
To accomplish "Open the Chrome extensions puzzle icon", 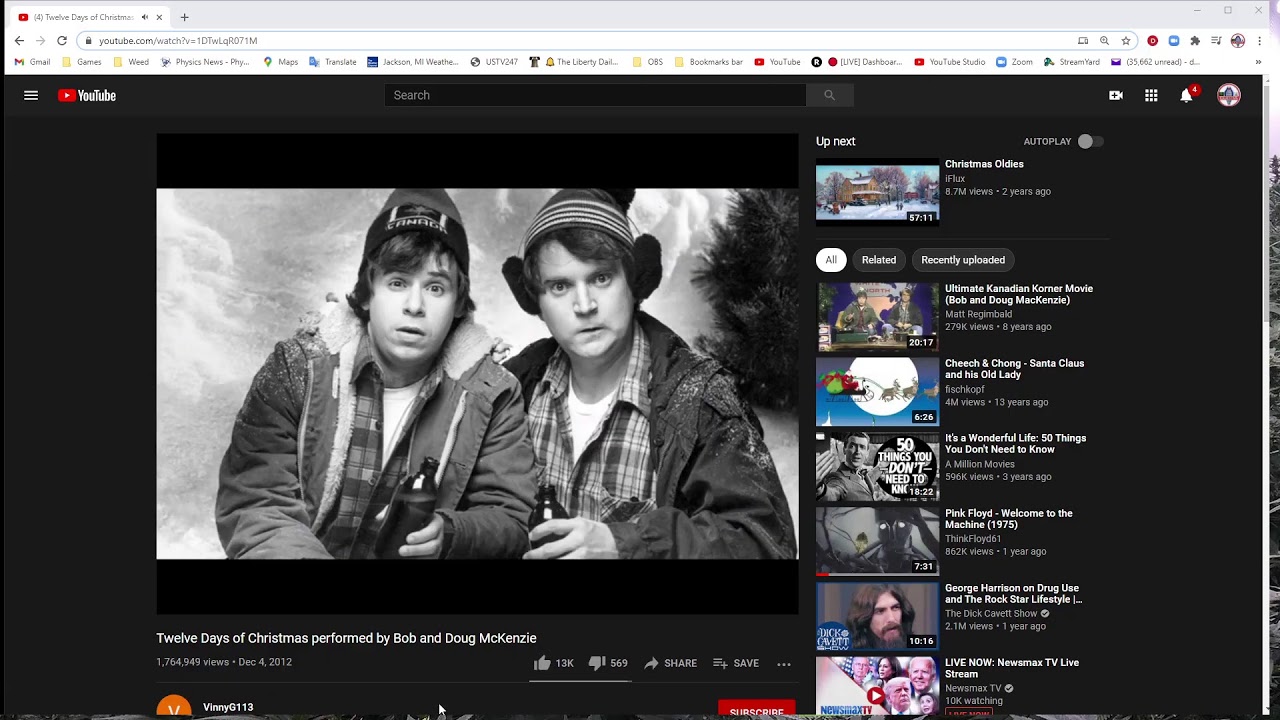I will click(x=1195, y=41).
